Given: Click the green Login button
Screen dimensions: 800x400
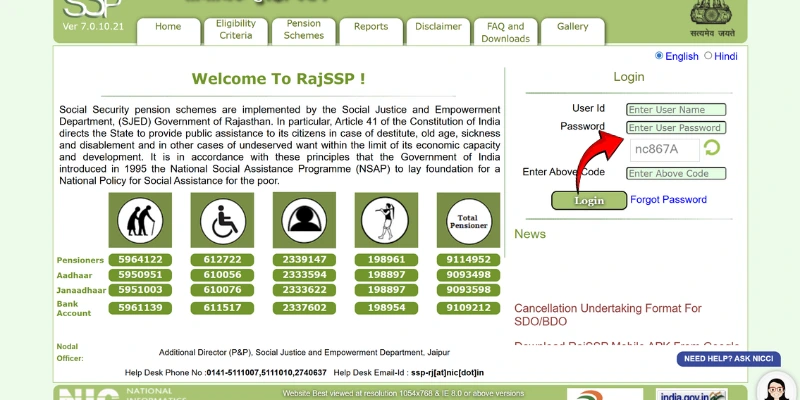Looking at the screenshot, I should (589, 201).
